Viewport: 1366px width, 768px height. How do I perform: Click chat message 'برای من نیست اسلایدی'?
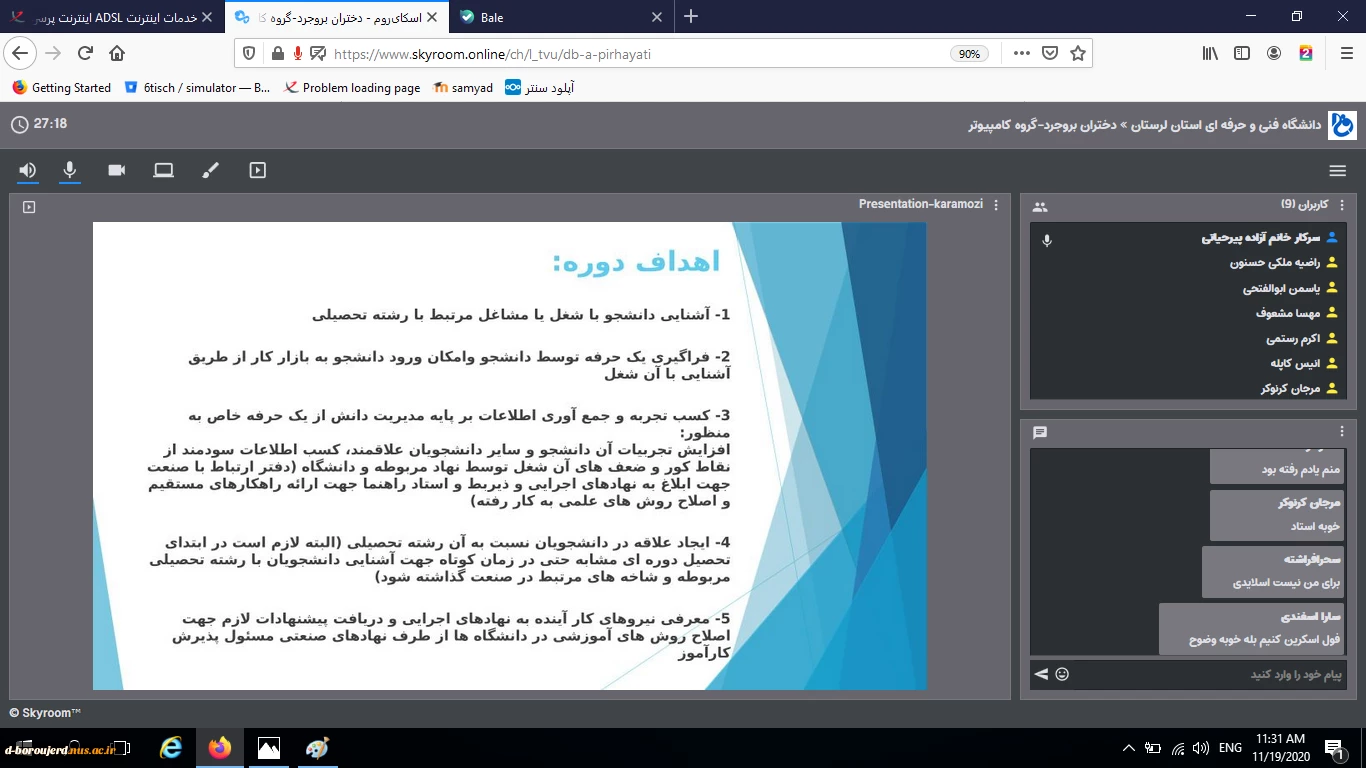(1273, 572)
